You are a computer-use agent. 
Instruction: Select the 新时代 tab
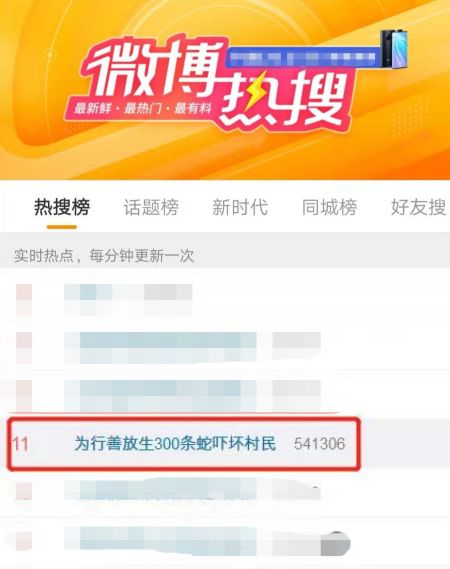coord(240,208)
